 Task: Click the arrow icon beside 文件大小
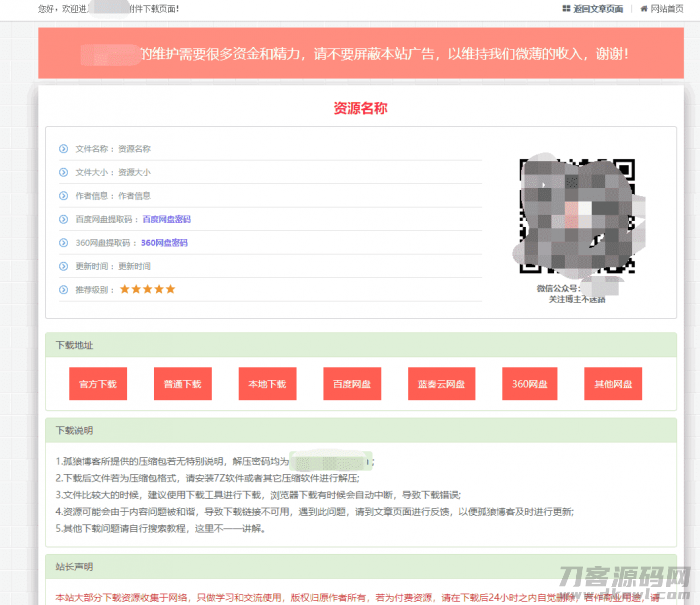[64, 172]
